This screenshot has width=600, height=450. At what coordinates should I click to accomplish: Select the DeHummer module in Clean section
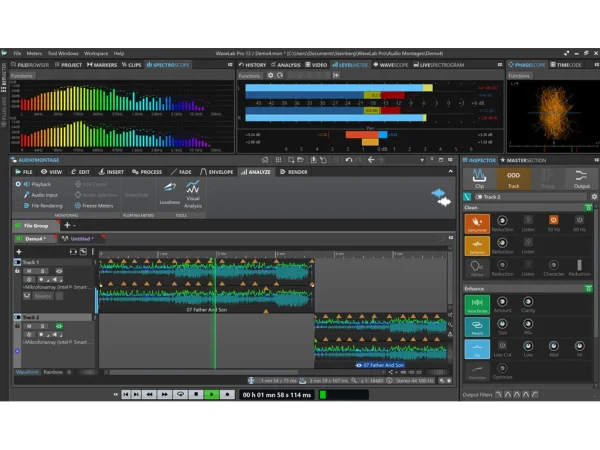coord(477,222)
